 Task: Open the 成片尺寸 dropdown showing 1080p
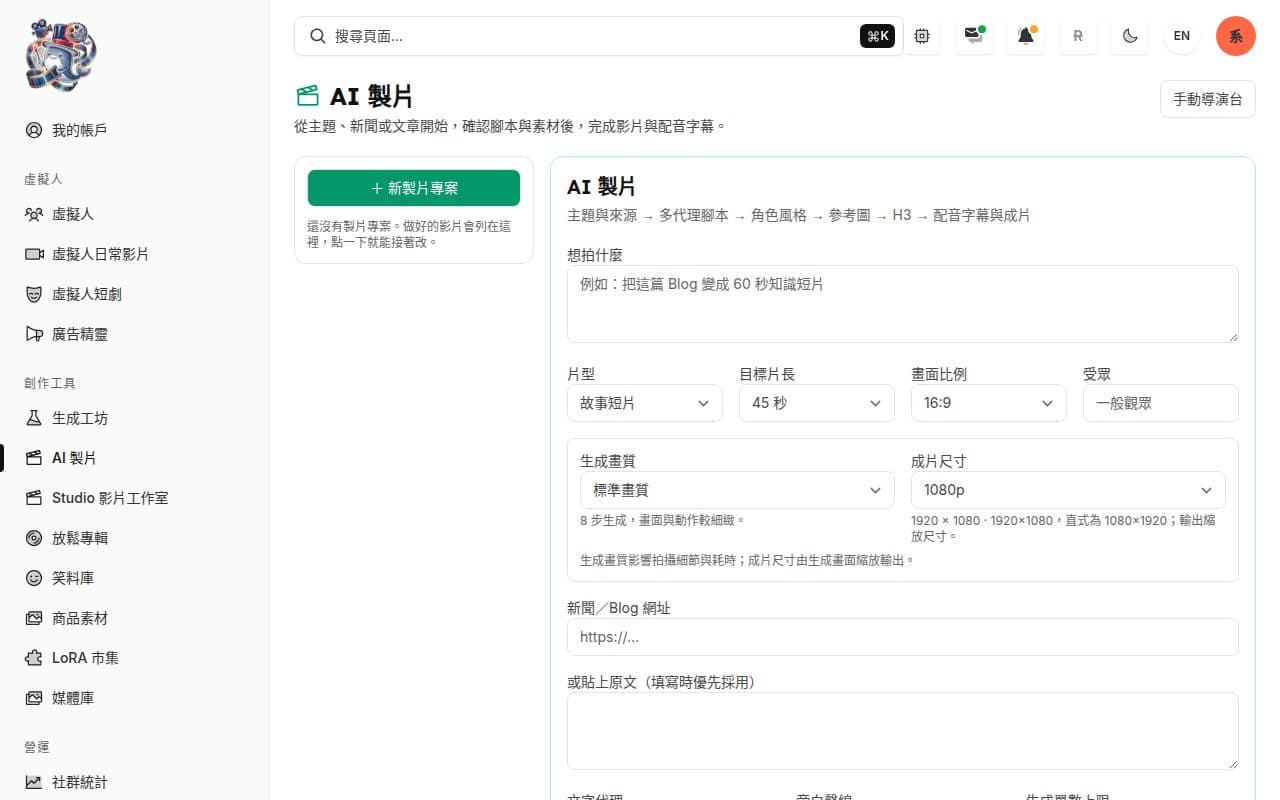1068,490
